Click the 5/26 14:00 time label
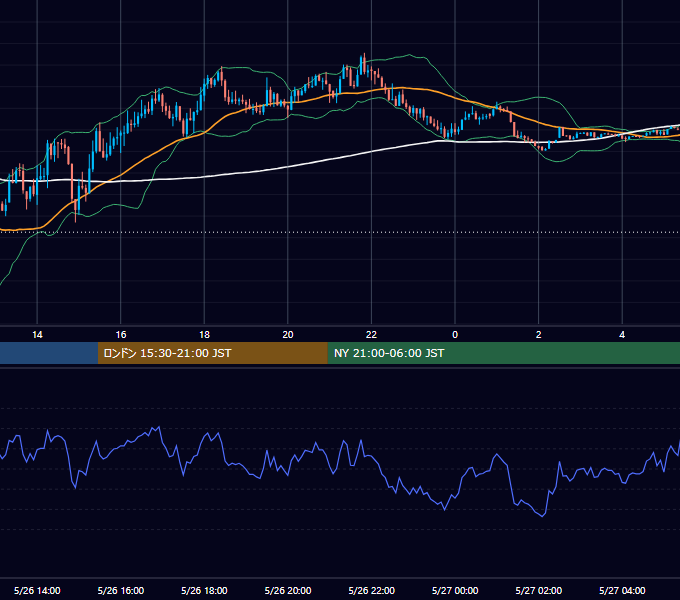The height and width of the screenshot is (600, 680). pyautogui.click(x=37, y=590)
